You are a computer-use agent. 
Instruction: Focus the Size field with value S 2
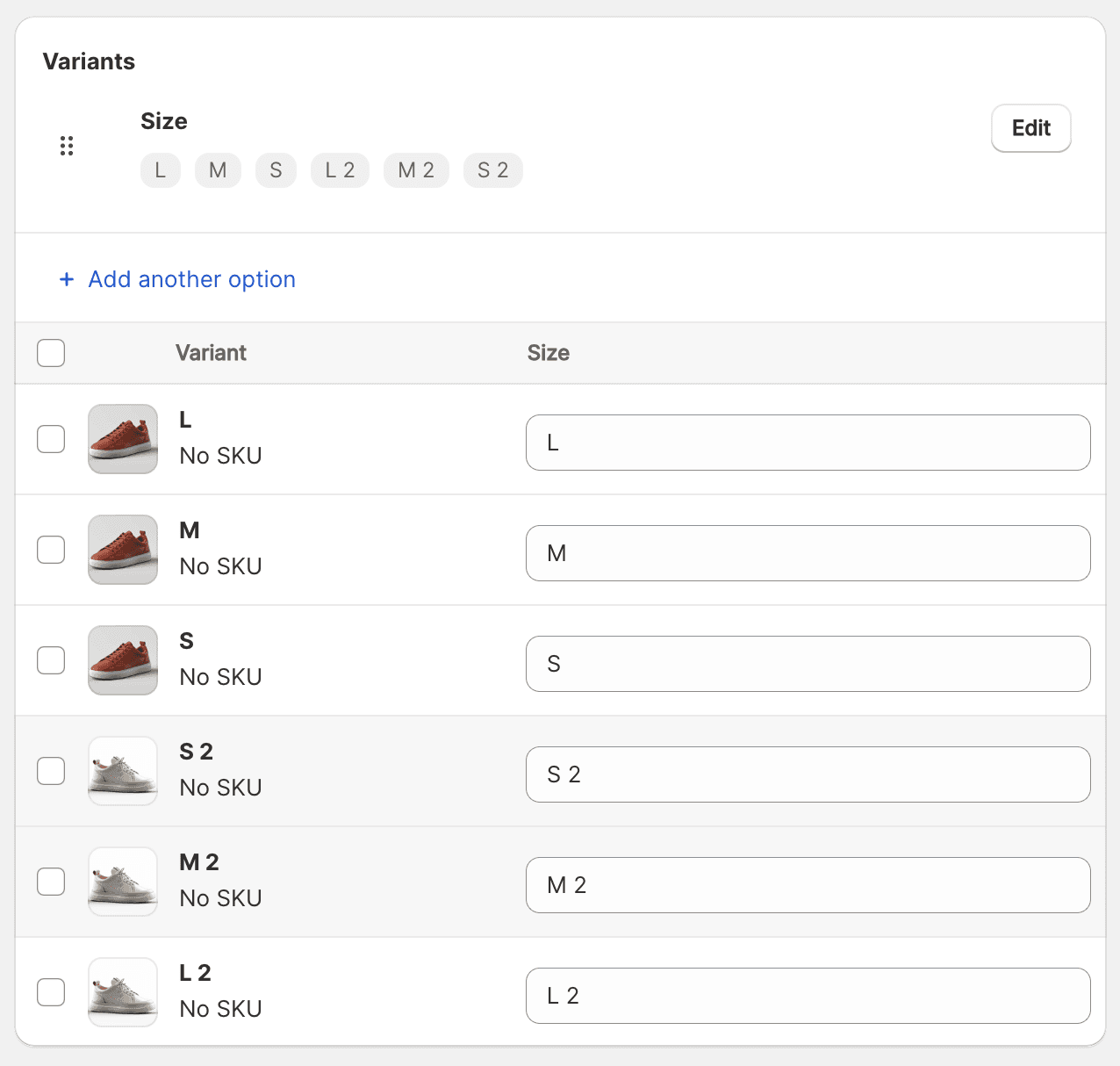point(808,774)
